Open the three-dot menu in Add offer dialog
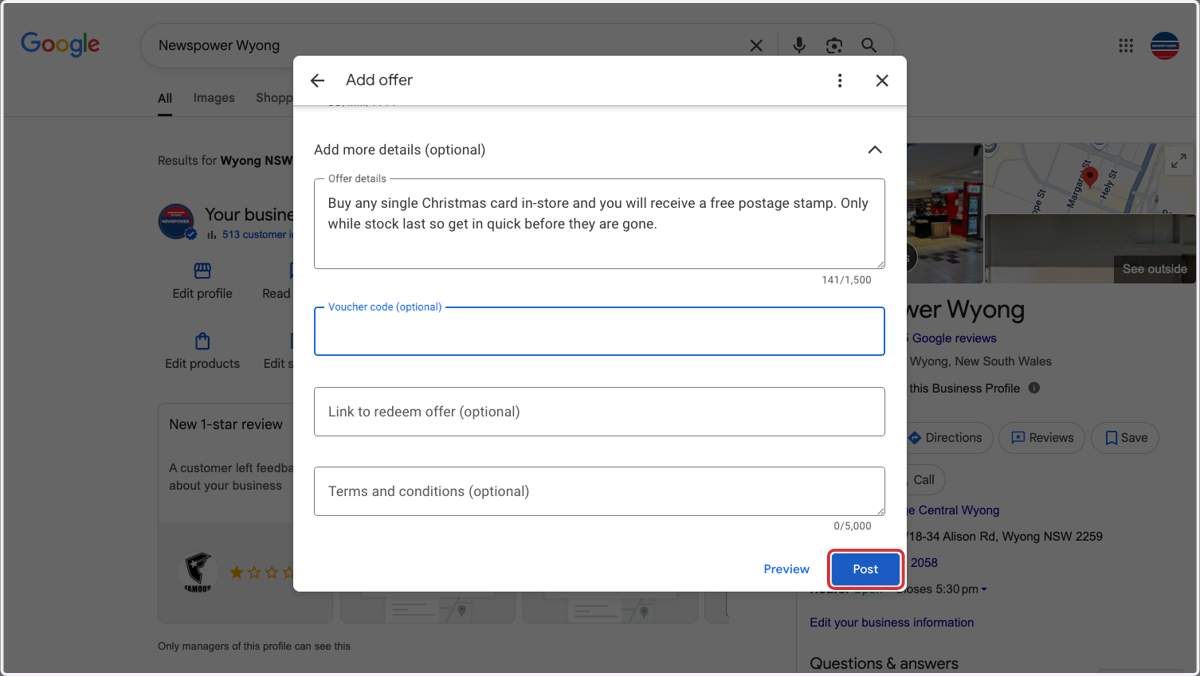The height and width of the screenshot is (676, 1200). [840, 80]
